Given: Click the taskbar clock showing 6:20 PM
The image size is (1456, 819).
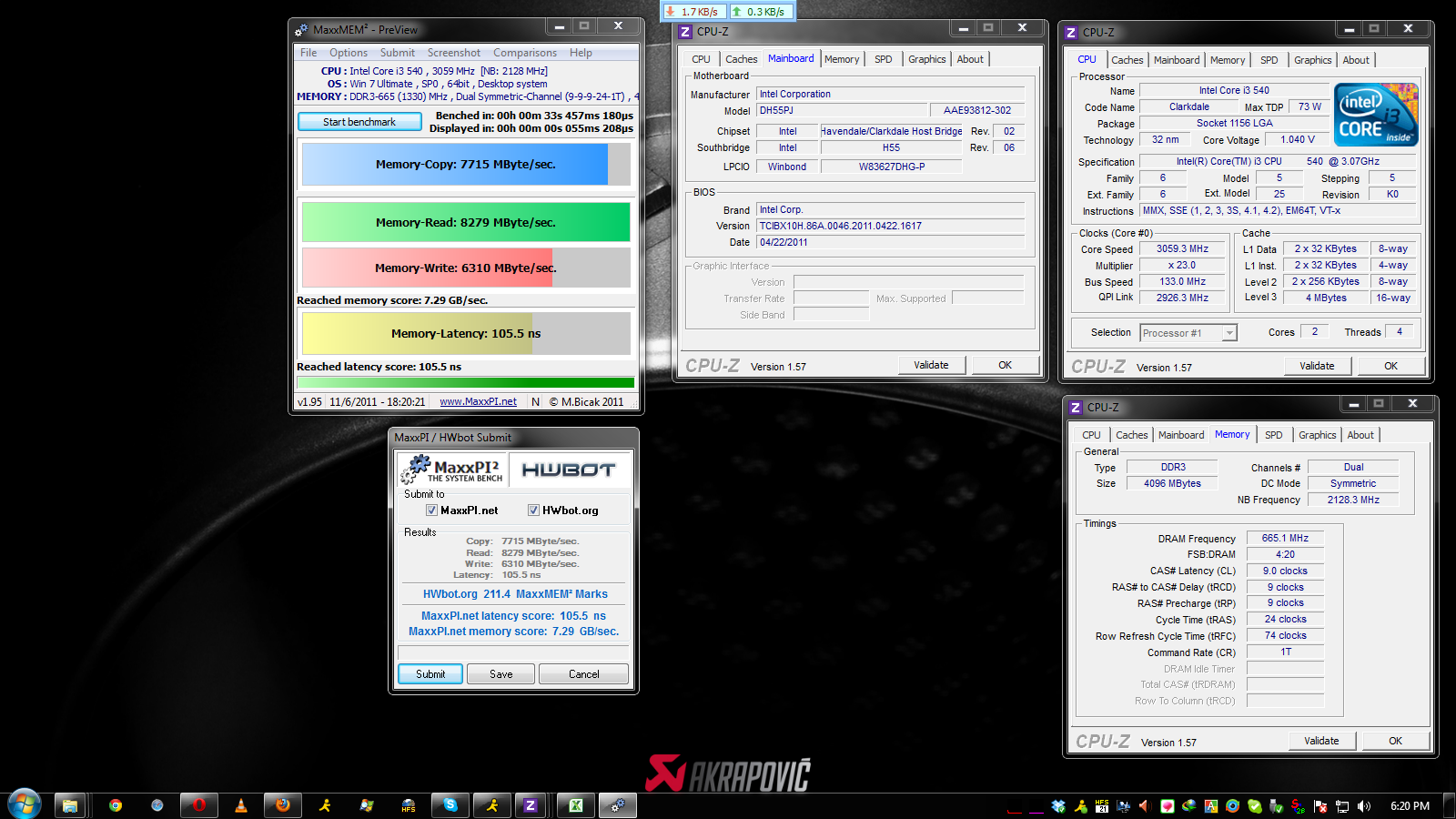Looking at the screenshot, I should tap(1410, 805).
